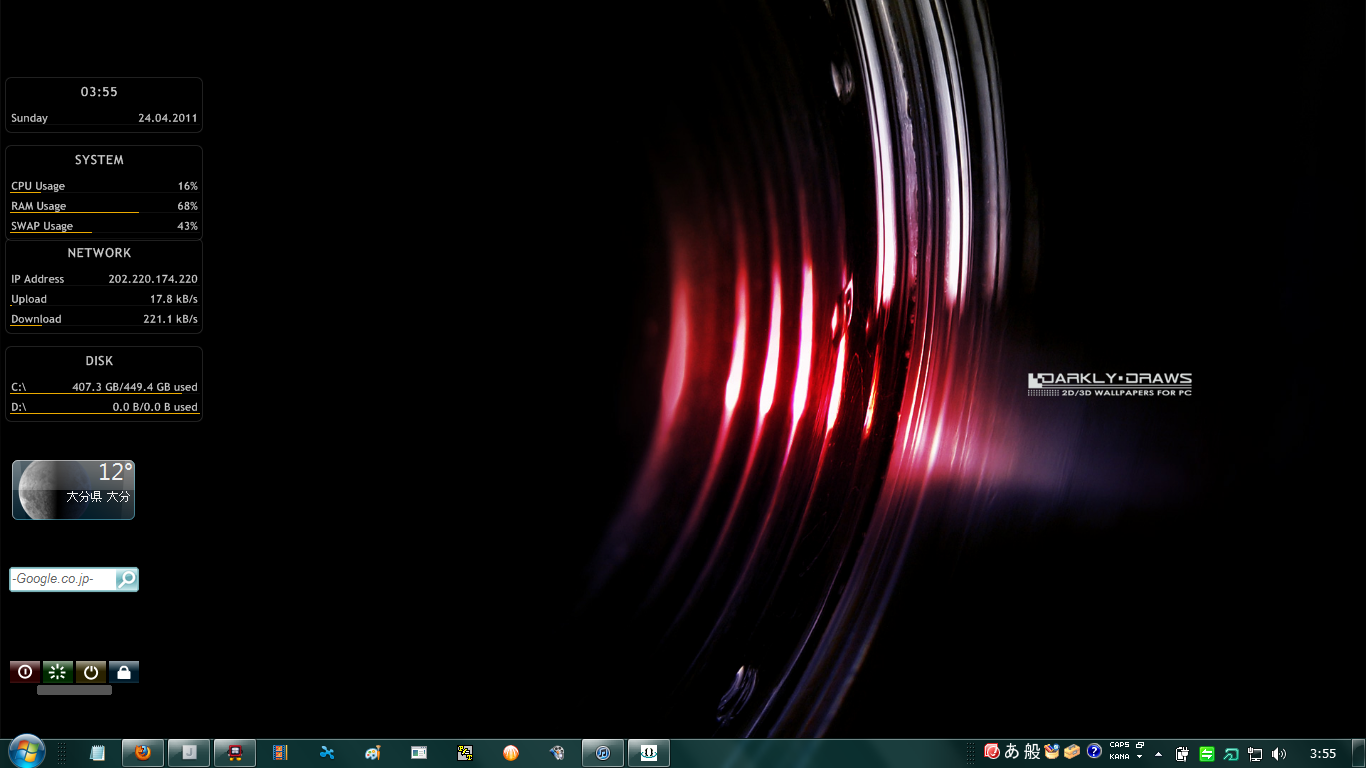Click the 221.1 kB/s download speed value
Image resolution: width=1366 pixels, height=768 pixels.
[171, 319]
